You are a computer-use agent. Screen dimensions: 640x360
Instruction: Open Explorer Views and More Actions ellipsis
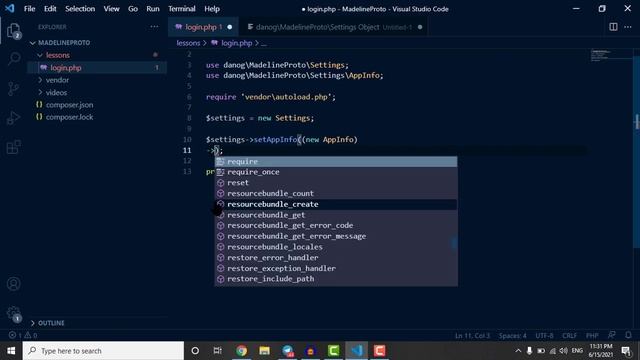(154, 27)
